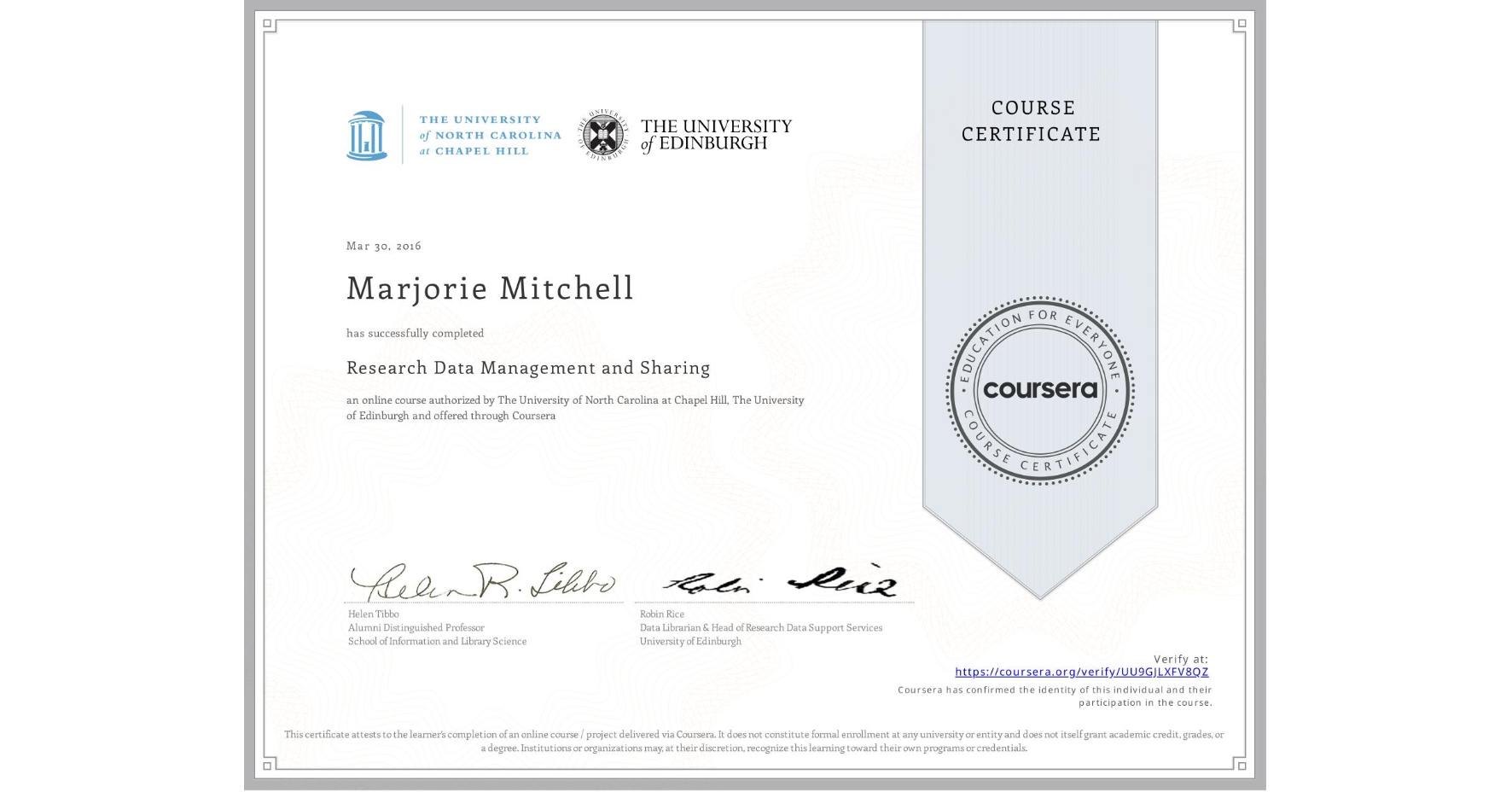The height and width of the screenshot is (792, 1512).
Task: Click the University of Edinburgh crest
Action: (x=604, y=135)
